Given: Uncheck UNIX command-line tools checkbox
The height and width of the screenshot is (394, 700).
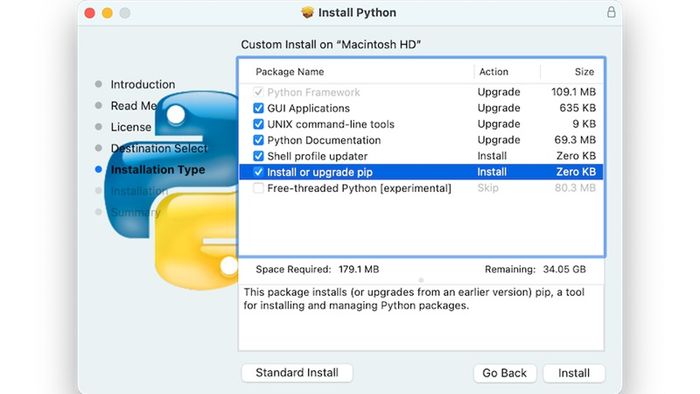Looking at the screenshot, I should point(258,124).
